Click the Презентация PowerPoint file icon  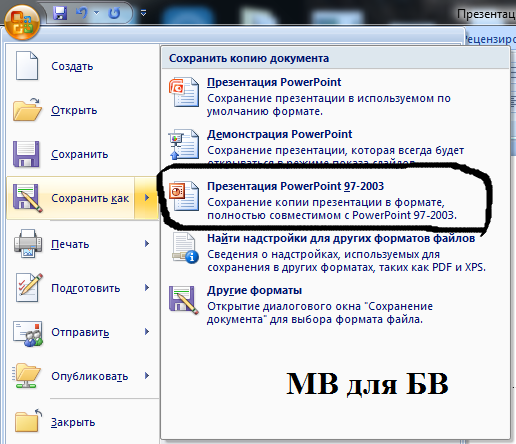point(184,92)
